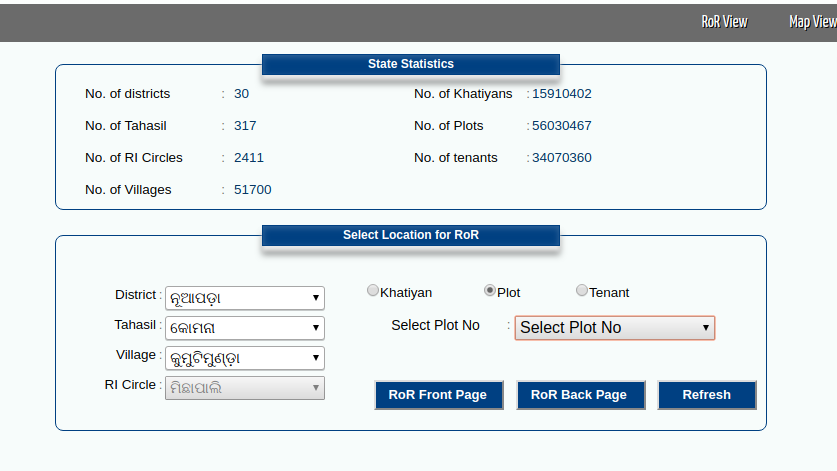Open the RoR View menu item

tap(724, 21)
